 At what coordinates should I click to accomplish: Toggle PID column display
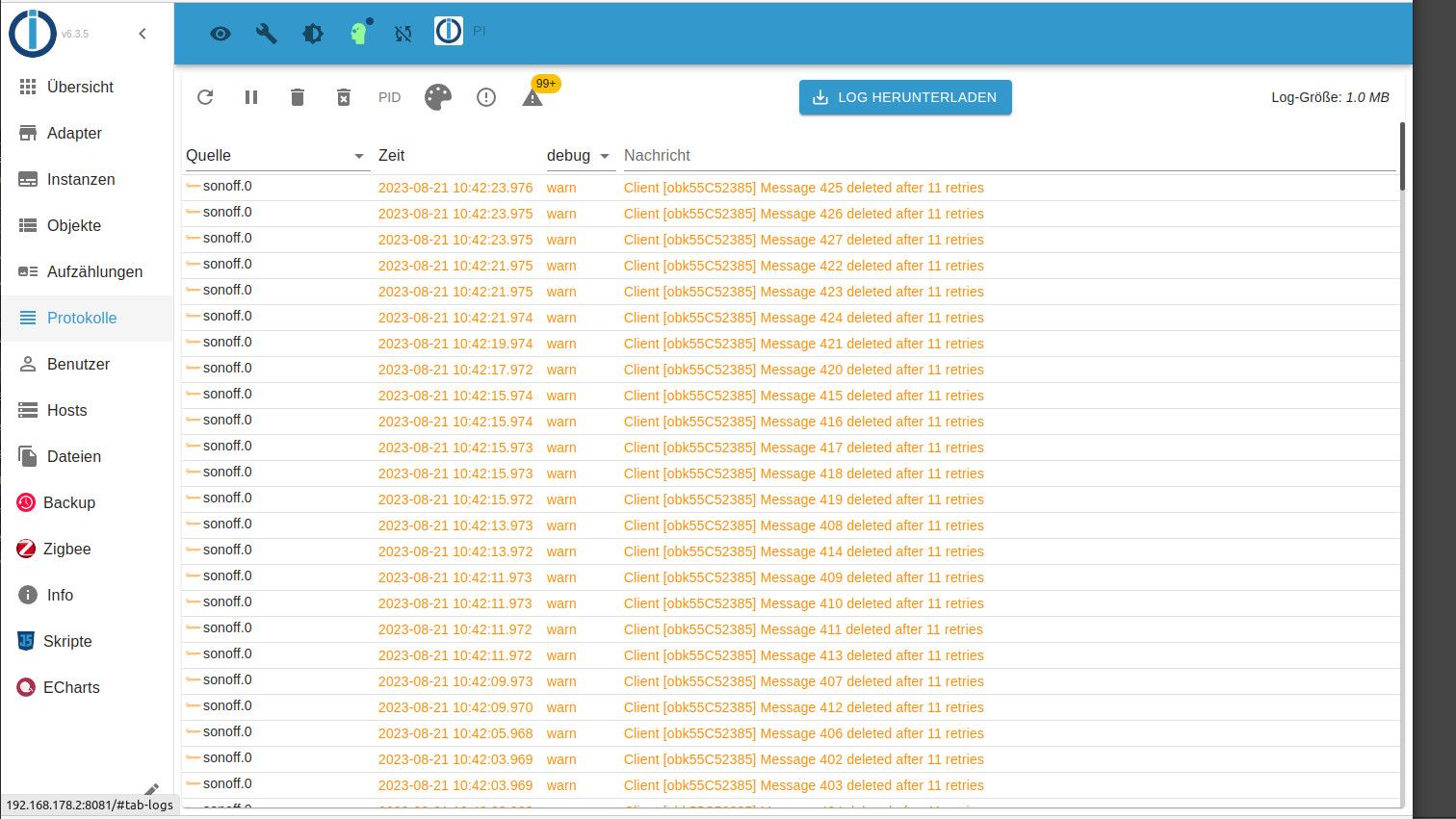tap(389, 97)
